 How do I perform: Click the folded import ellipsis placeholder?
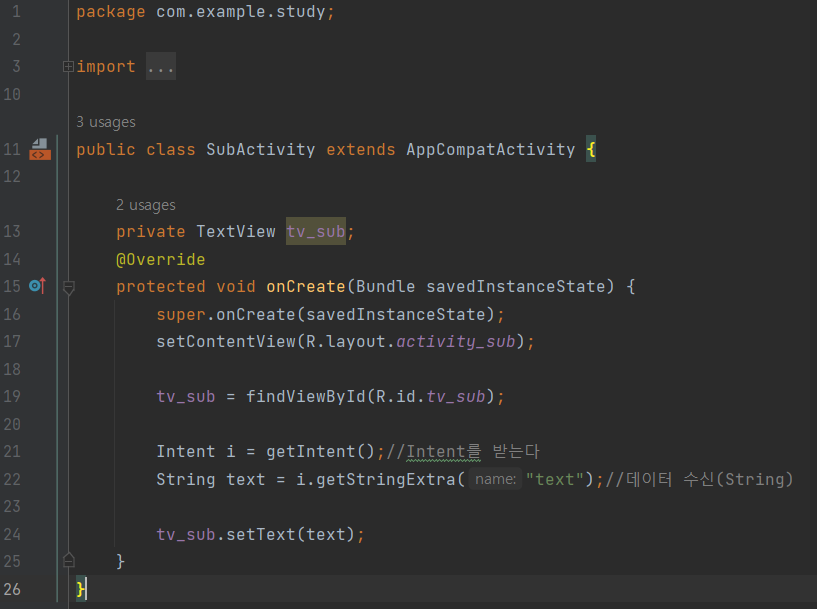[x=160, y=67]
